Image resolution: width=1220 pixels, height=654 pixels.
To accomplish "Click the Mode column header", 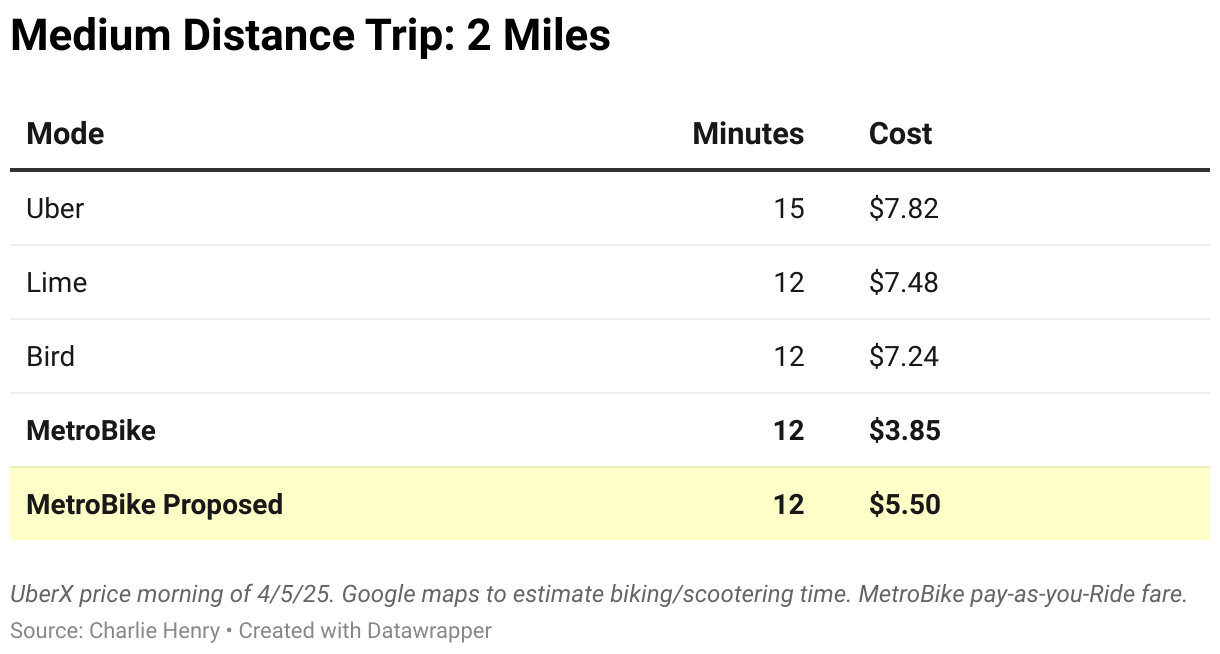I will (x=65, y=134).
